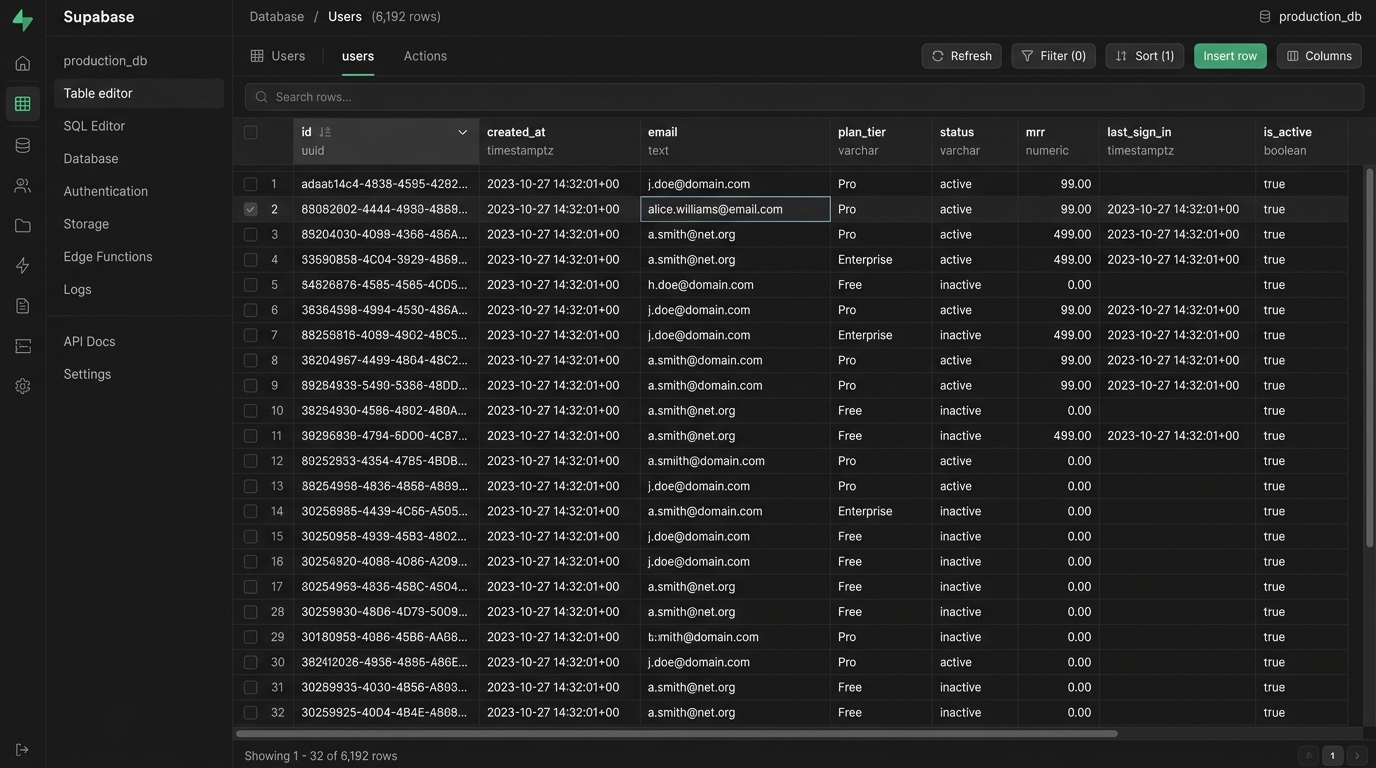Click the email column header
Screen dimensions: 1376x768
(735, 141)
